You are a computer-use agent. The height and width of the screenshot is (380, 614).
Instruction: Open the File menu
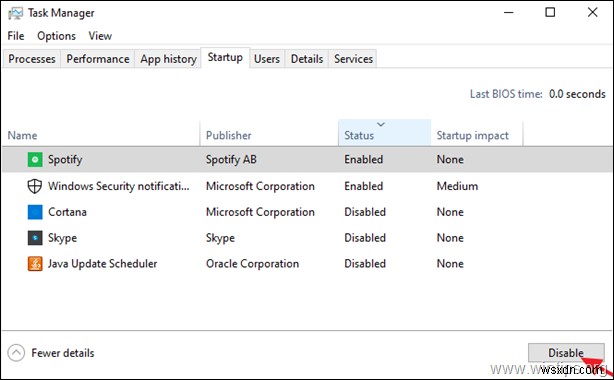(16, 36)
